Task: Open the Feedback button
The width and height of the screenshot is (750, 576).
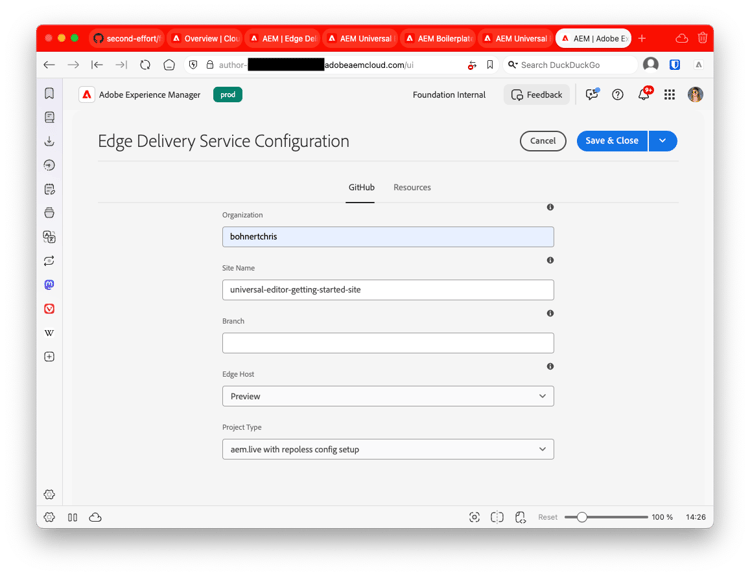Action: tap(537, 95)
